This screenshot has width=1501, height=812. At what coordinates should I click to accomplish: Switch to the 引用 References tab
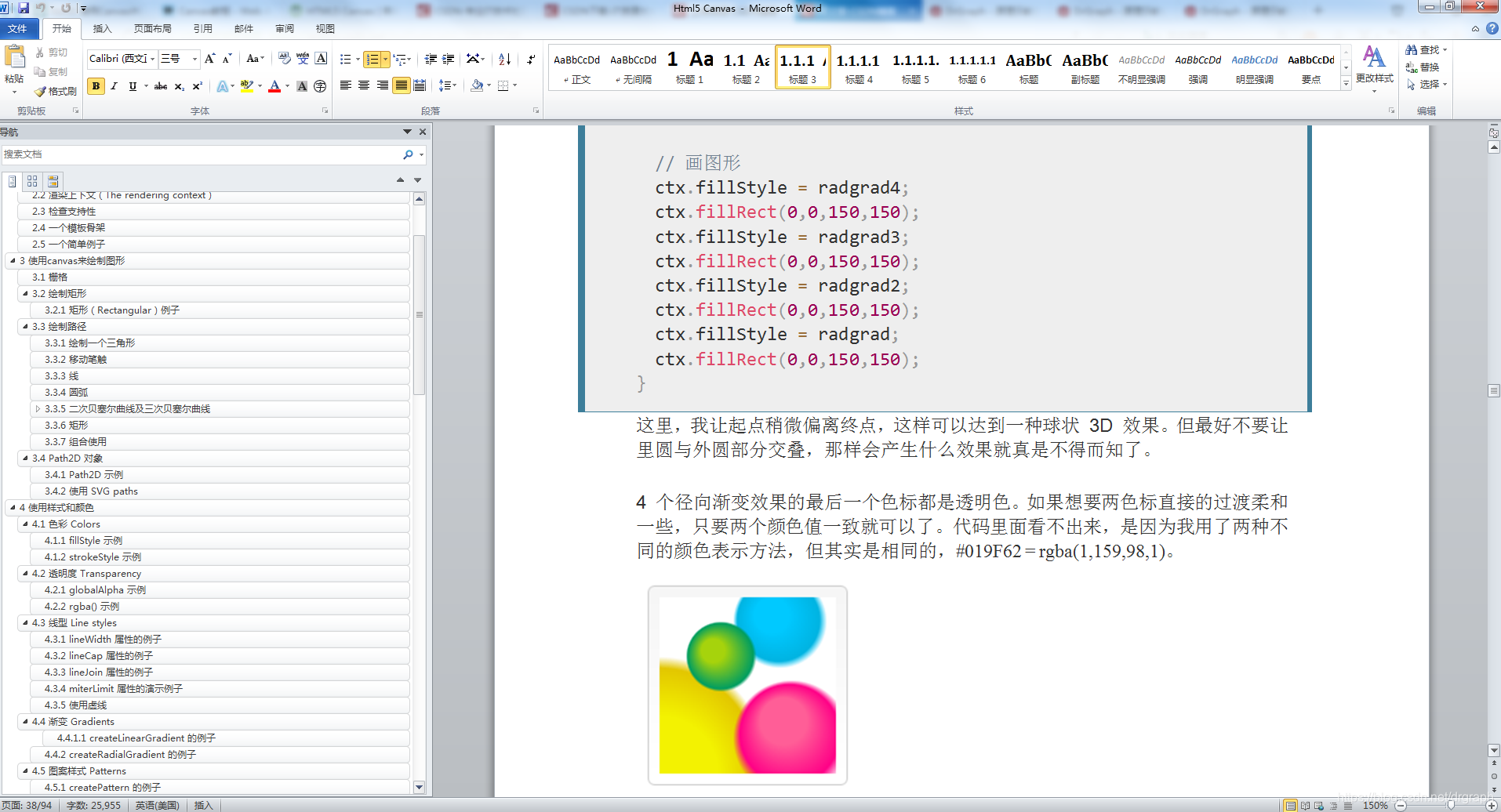[202, 28]
